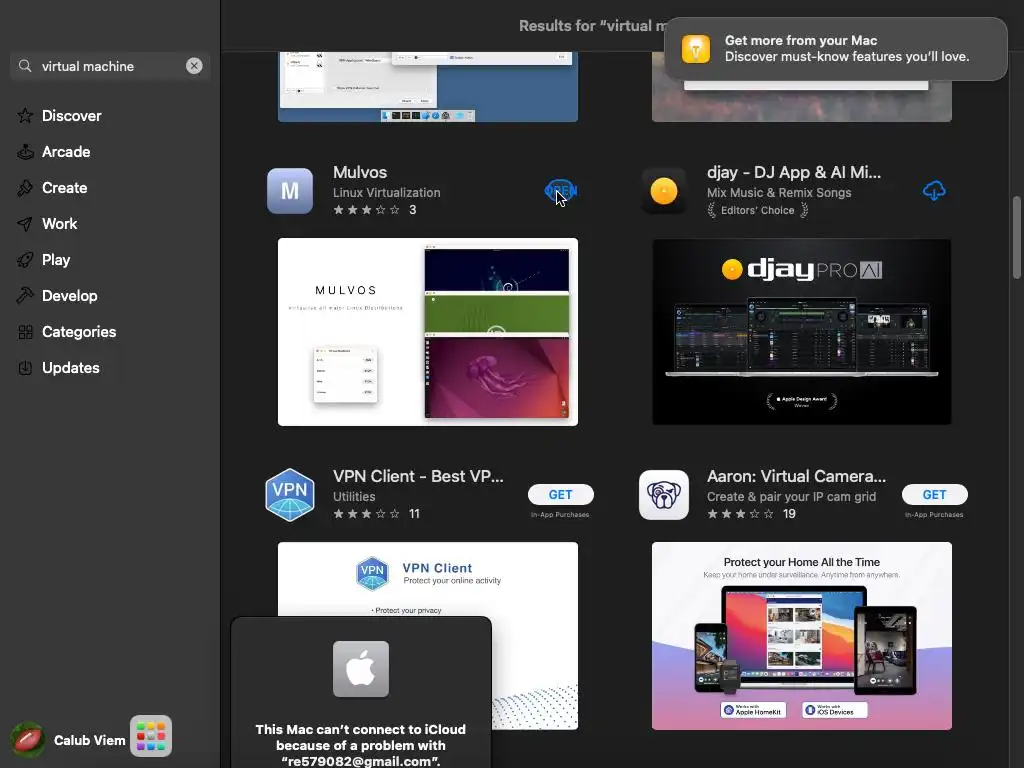The image size is (1024, 768).
Task: Open the Get more from your Mac notification
Action: click(x=835, y=49)
